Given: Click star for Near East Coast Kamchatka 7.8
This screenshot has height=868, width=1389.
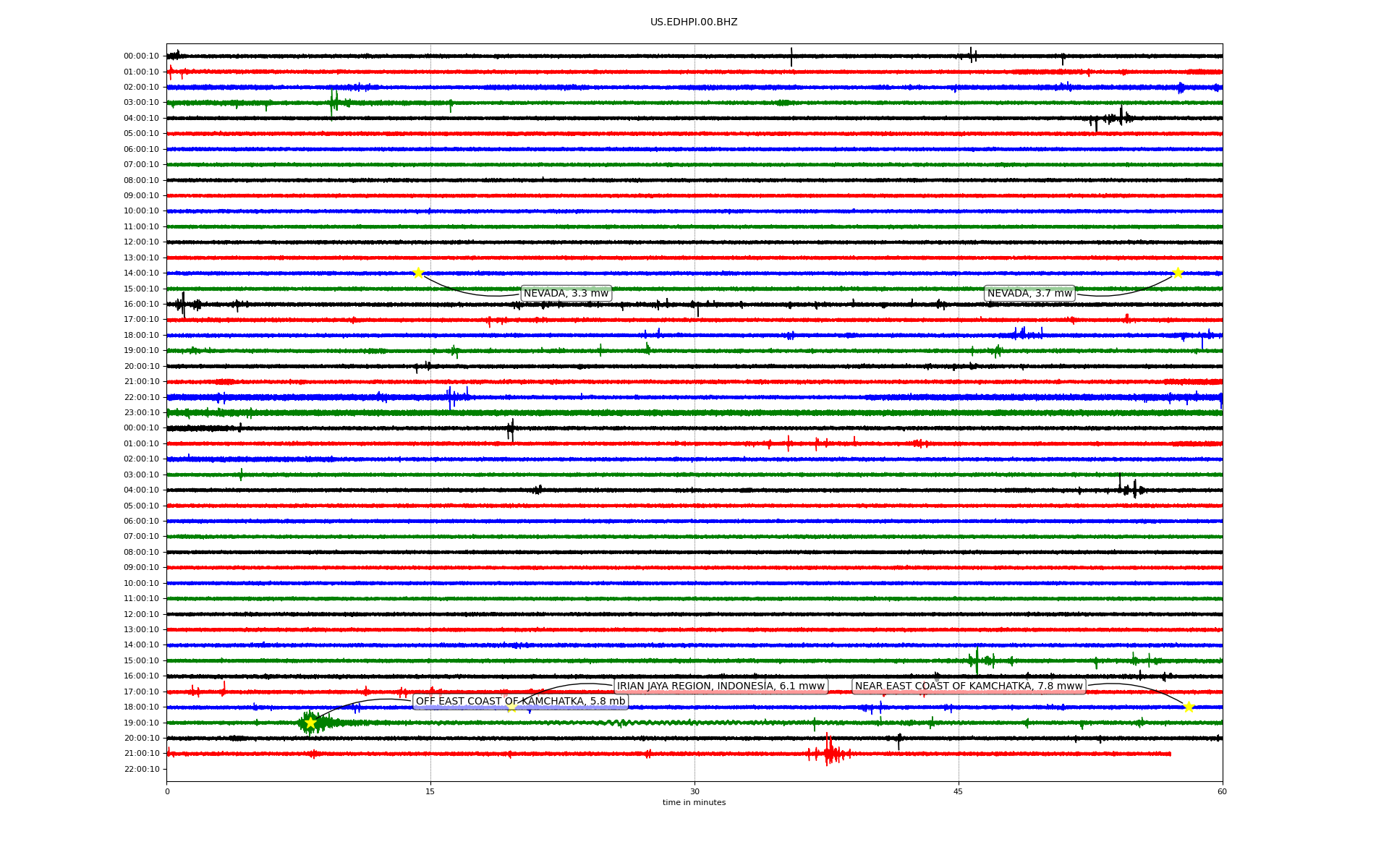Looking at the screenshot, I should (1189, 707).
